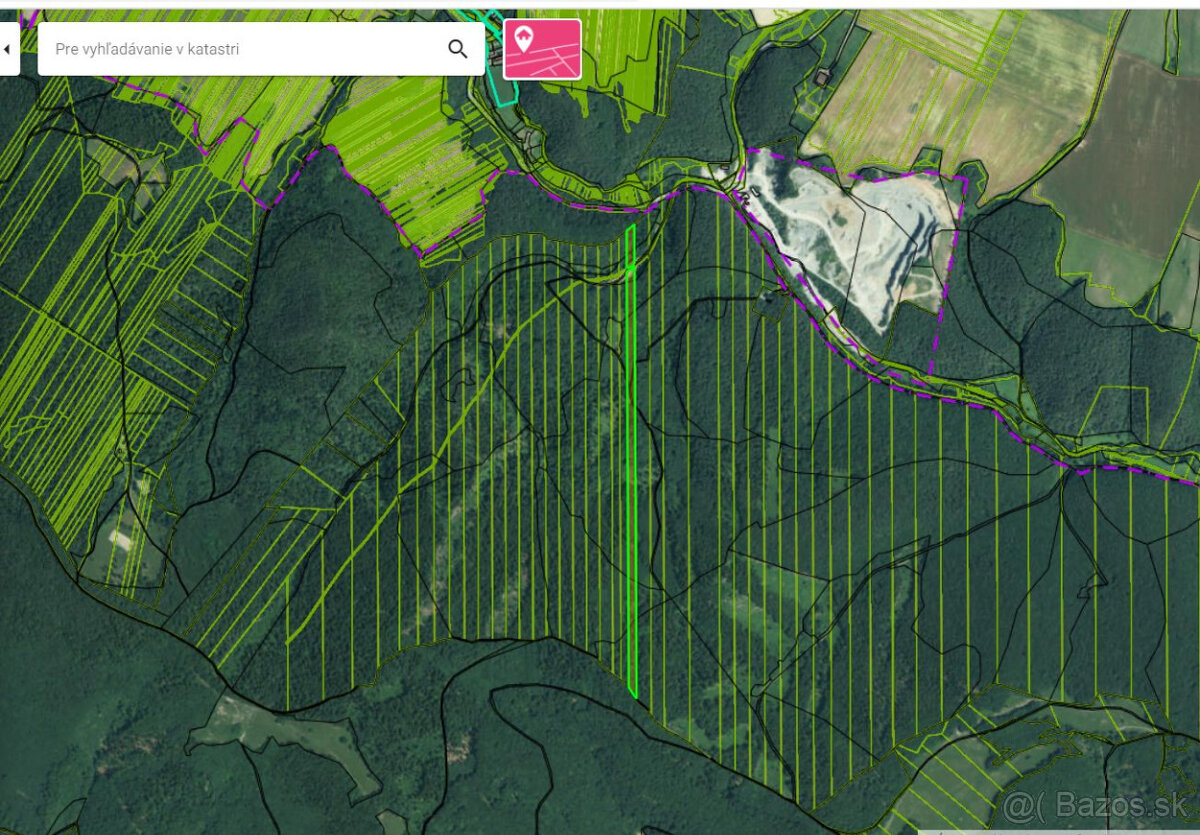Select the highlighted bright green narrow parcel
This screenshot has height=835, width=1200.
pos(631,461)
